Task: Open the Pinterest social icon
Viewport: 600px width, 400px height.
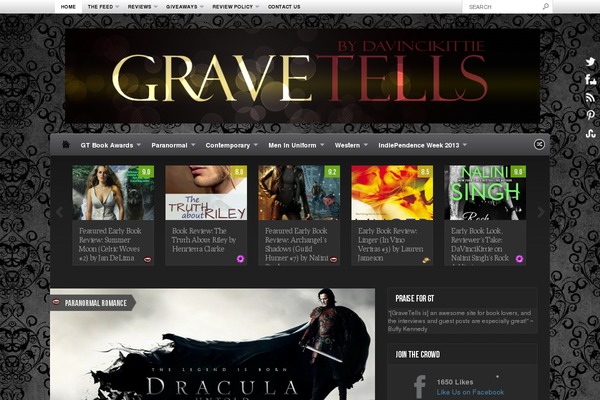Action: tap(590, 115)
